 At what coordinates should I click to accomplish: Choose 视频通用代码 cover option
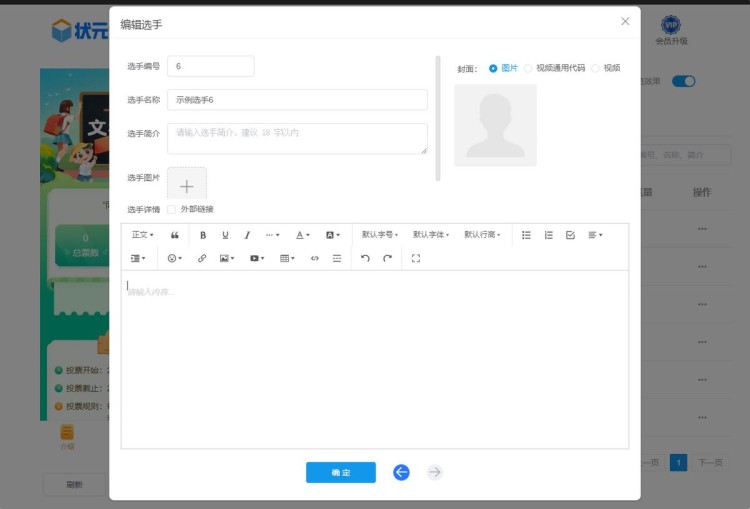pyautogui.click(x=528, y=68)
